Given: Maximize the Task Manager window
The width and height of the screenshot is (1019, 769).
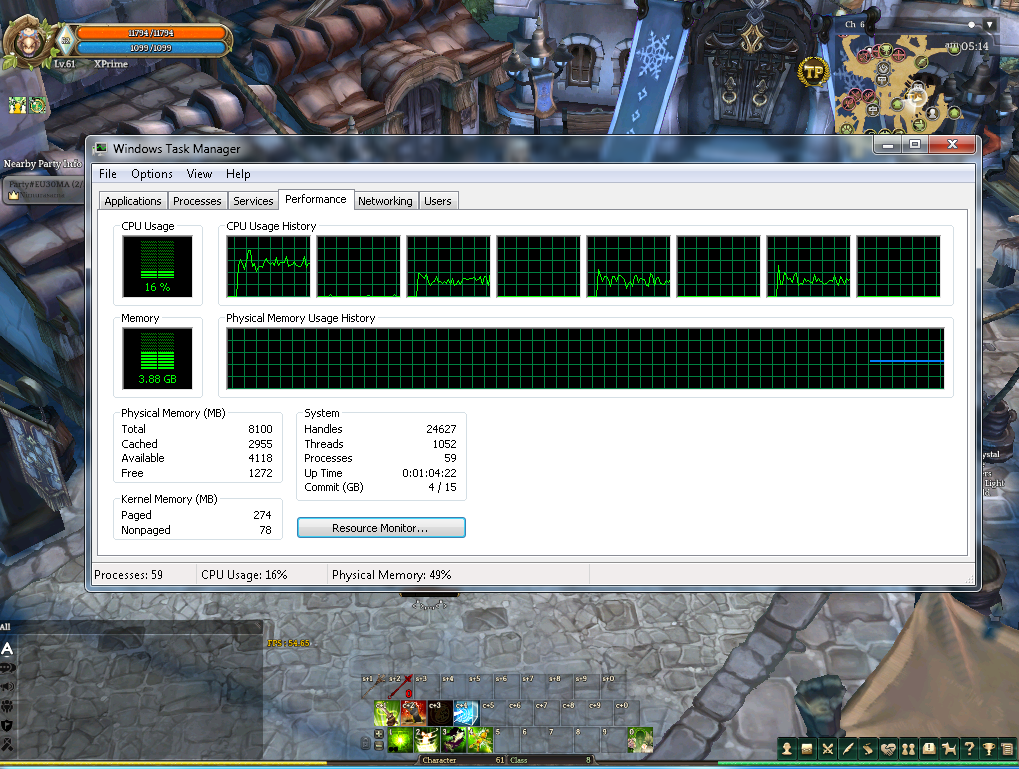Looking at the screenshot, I should coord(914,145).
